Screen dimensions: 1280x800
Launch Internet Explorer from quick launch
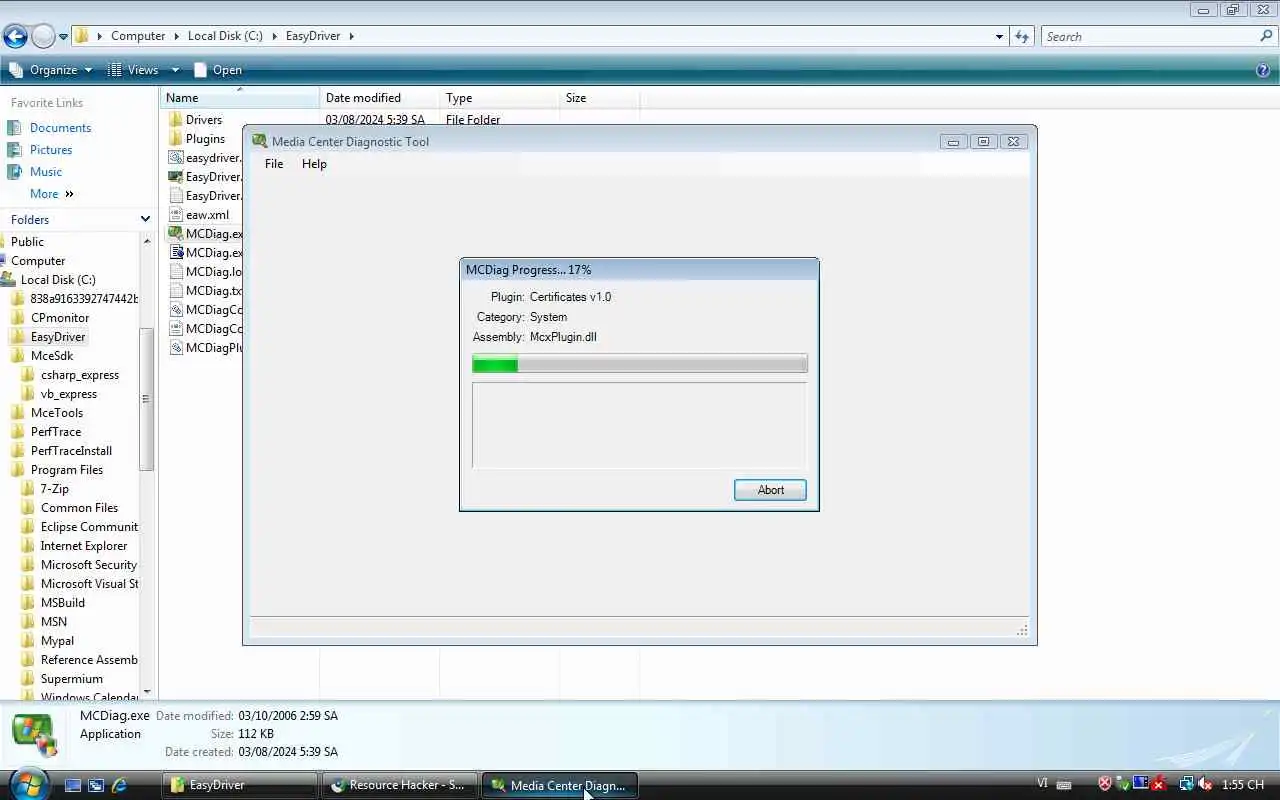point(119,785)
